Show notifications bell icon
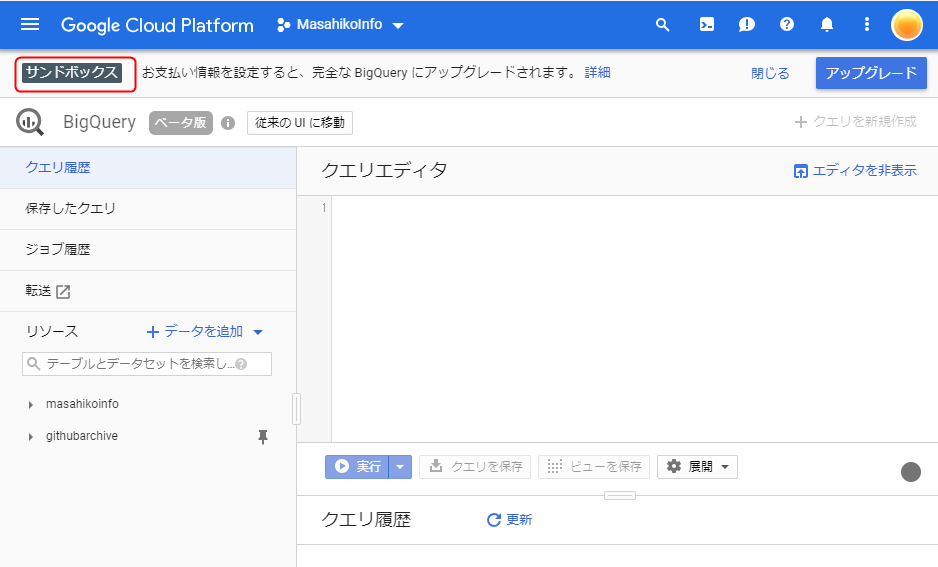Screen dimensions: 938x567 click(827, 25)
